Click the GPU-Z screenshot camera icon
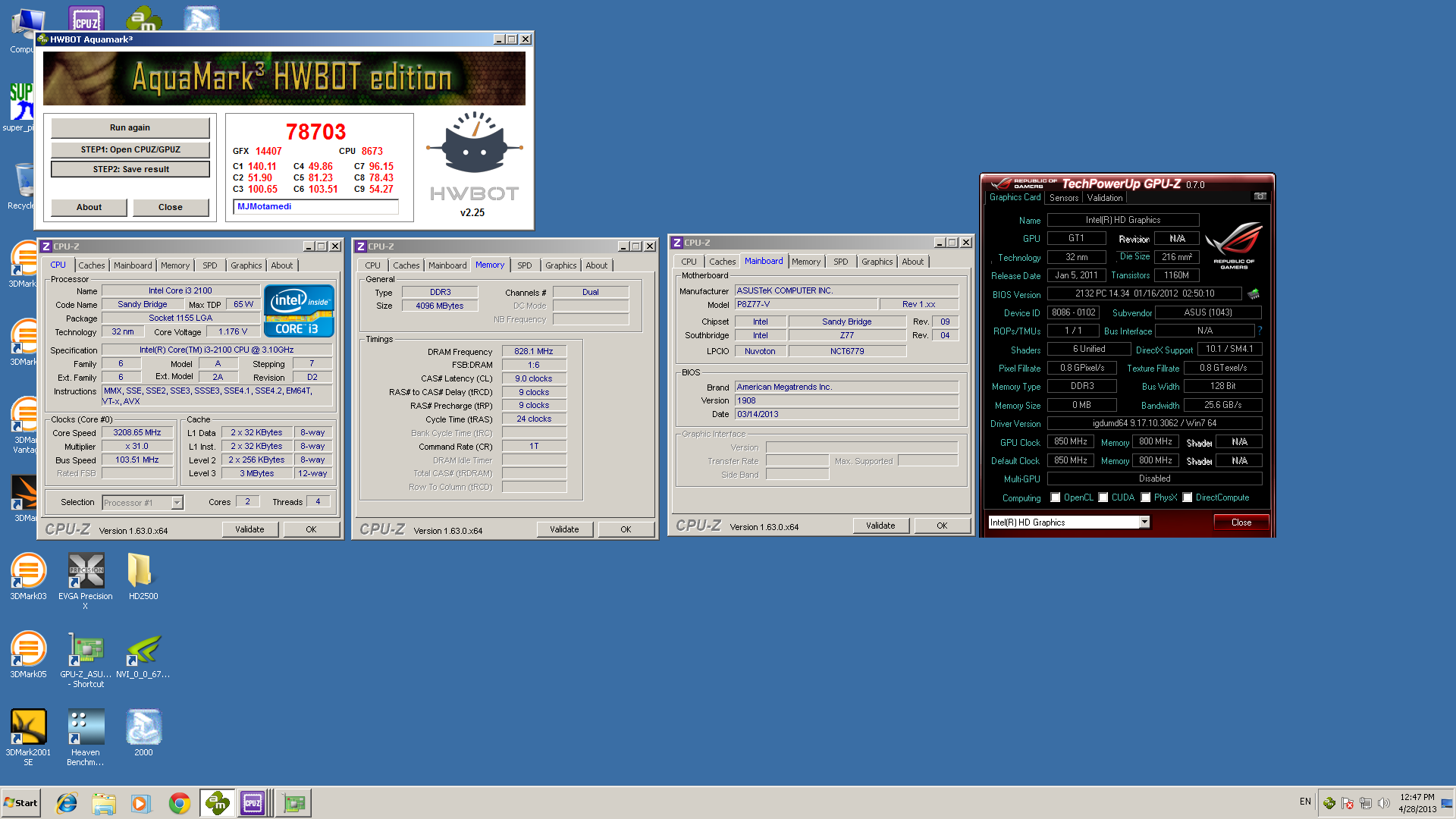Screen dimensions: 1456x819 click(1260, 196)
